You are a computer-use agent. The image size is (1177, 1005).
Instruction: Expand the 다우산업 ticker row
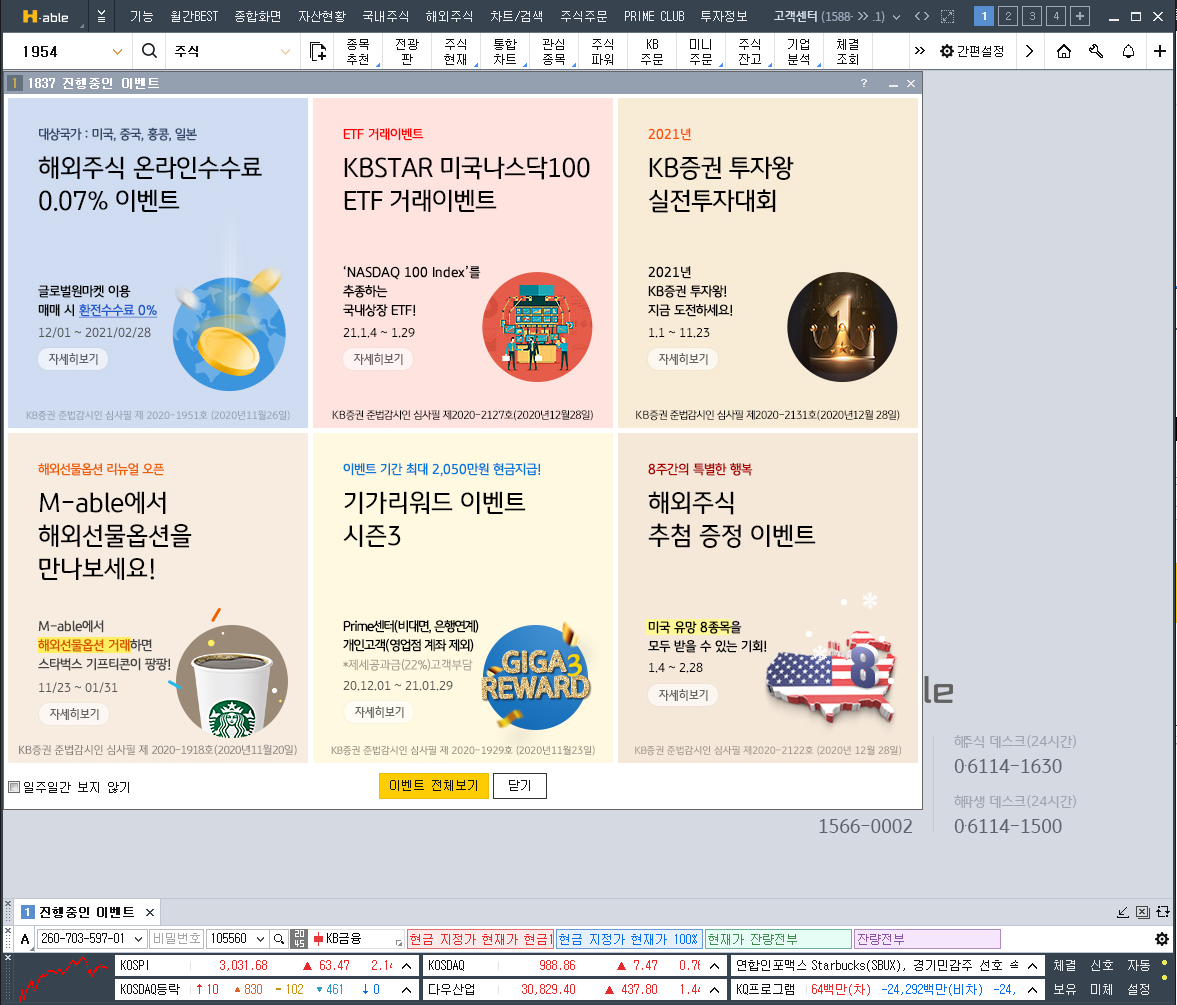pyautogui.click(x=714, y=990)
